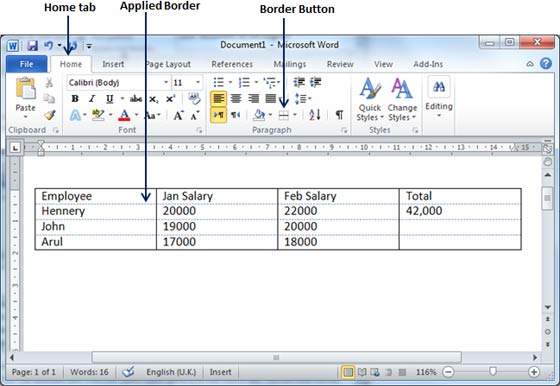Click the 116% zoom level
This screenshot has width=560, height=386.
click(426, 372)
